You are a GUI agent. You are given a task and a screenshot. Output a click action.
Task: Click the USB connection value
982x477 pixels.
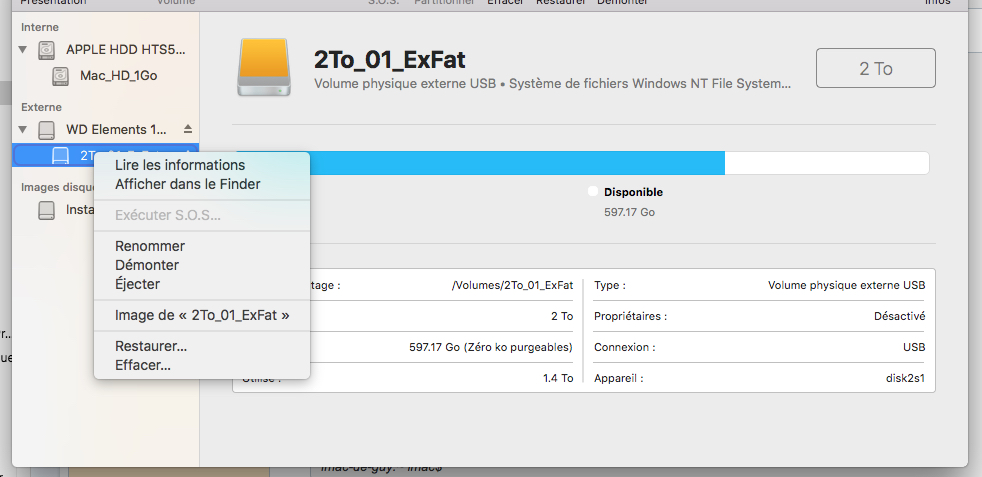point(914,347)
